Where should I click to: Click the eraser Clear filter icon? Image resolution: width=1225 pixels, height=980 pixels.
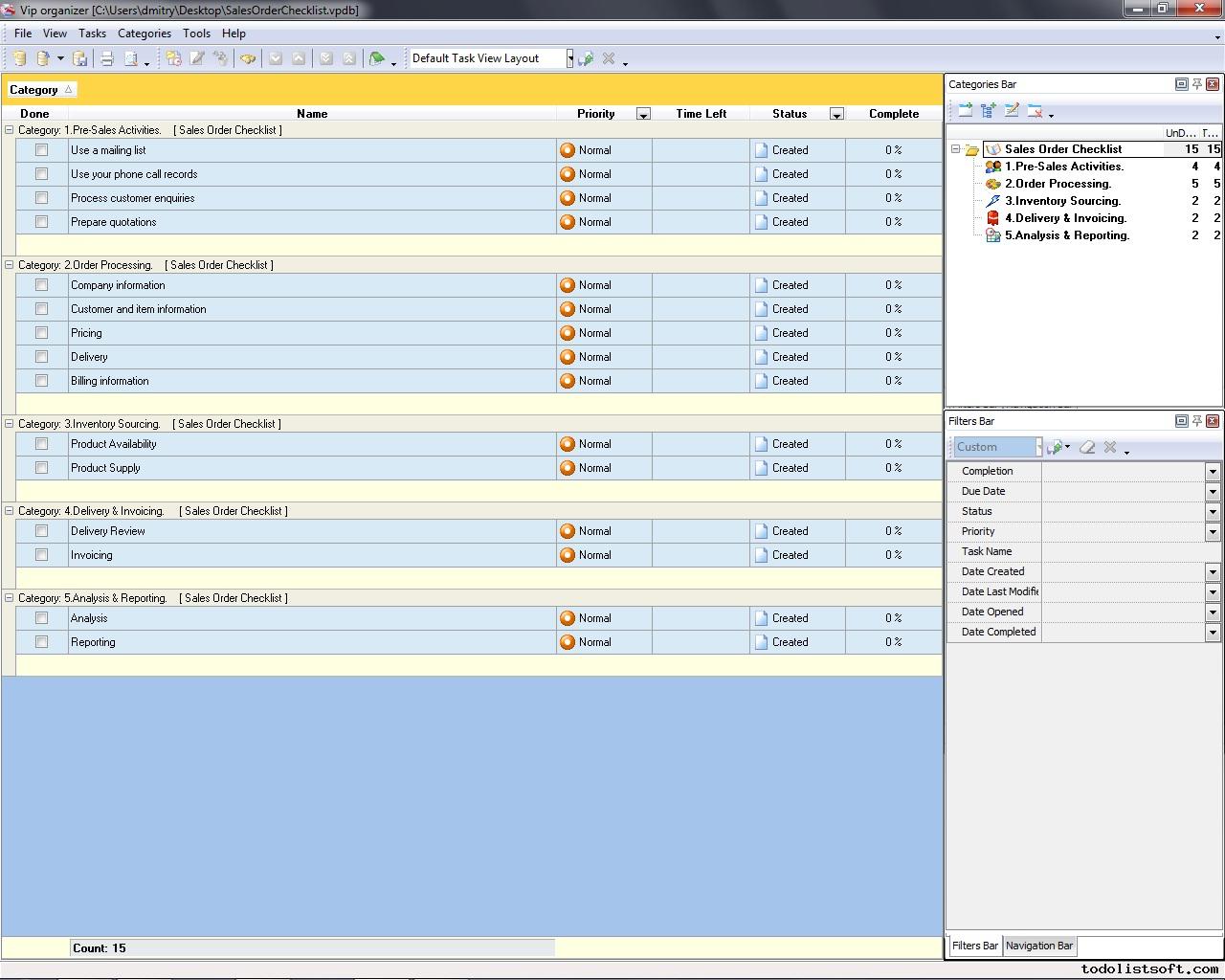[1087, 447]
